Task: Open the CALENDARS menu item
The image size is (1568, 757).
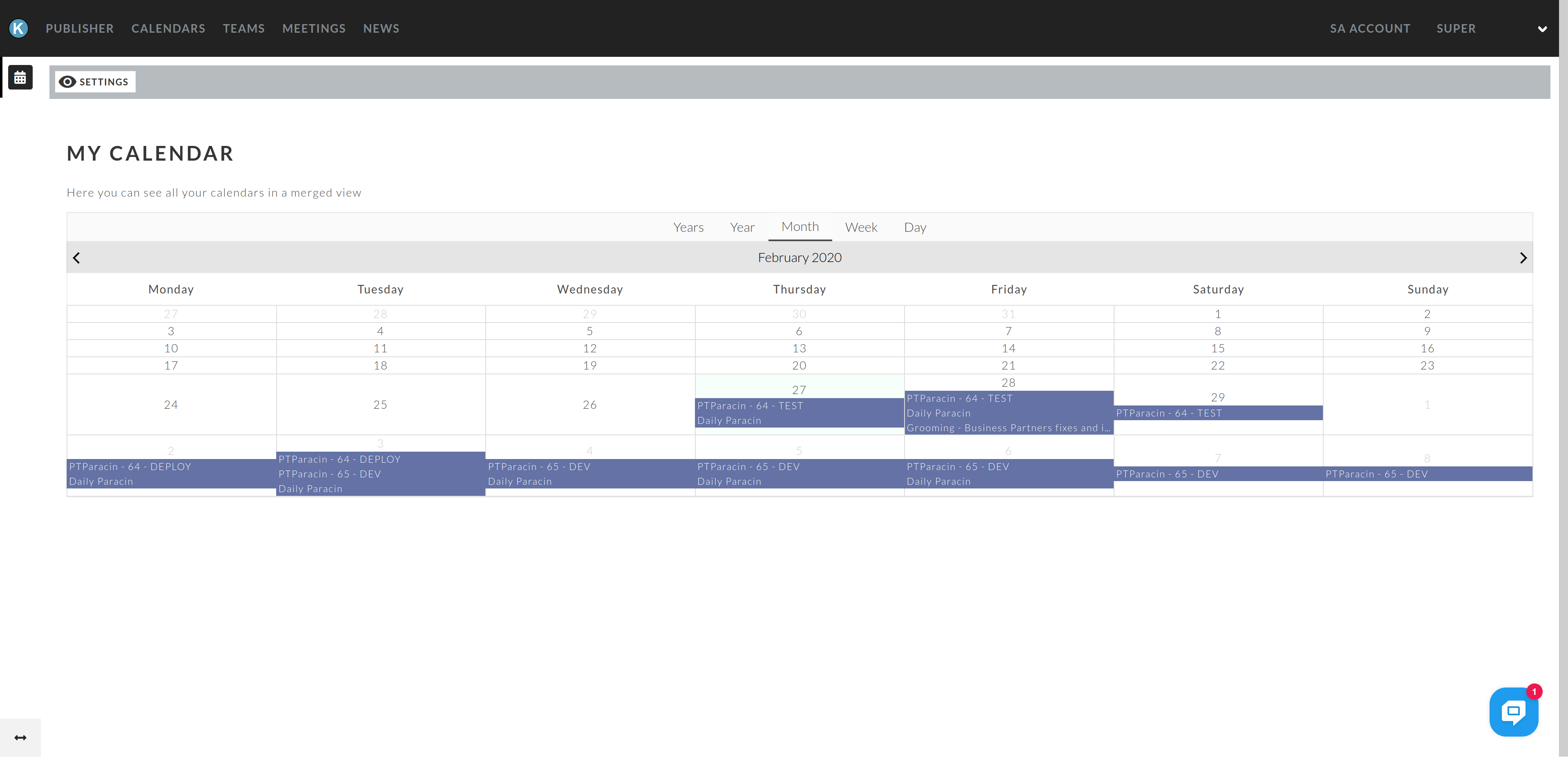Action: pyautogui.click(x=168, y=29)
